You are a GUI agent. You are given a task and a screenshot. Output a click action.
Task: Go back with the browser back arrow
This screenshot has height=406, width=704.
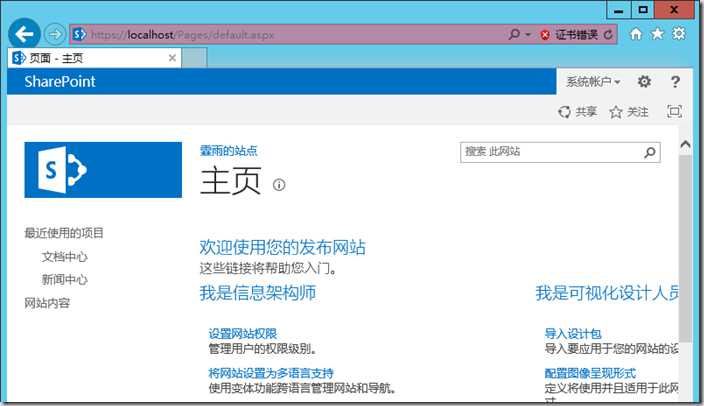[24, 34]
